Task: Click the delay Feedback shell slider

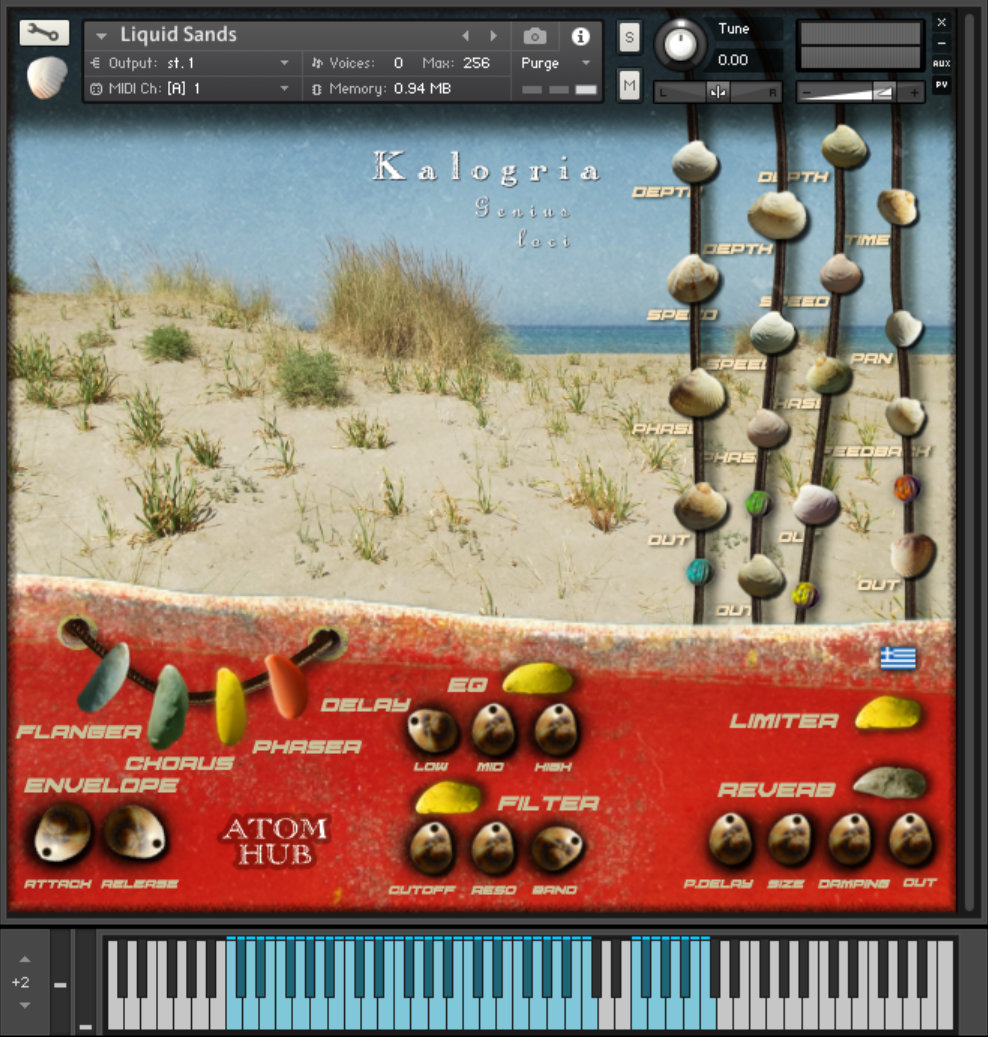Action: click(905, 416)
